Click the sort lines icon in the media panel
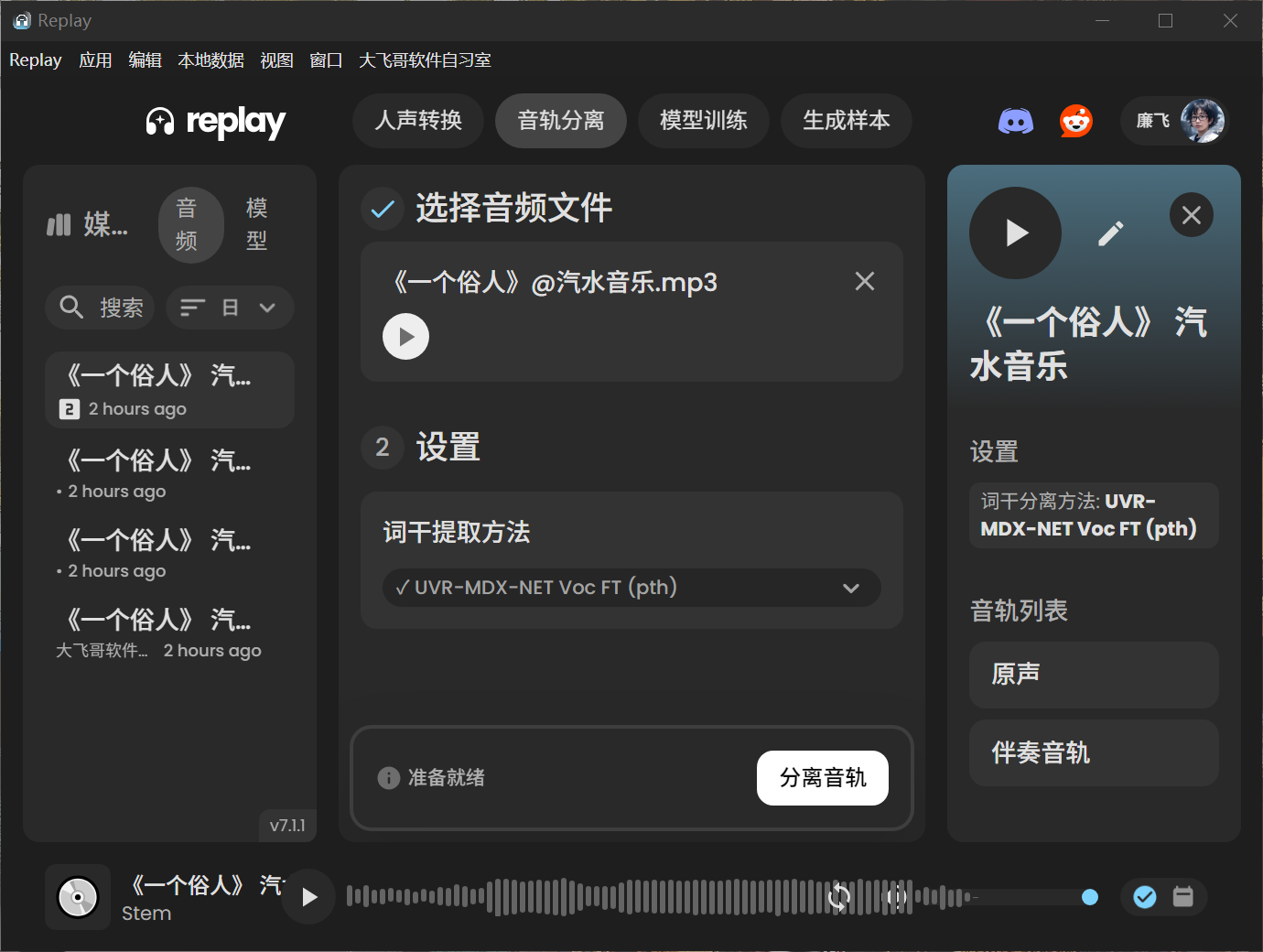This screenshot has width=1263, height=952. point(192,308)
